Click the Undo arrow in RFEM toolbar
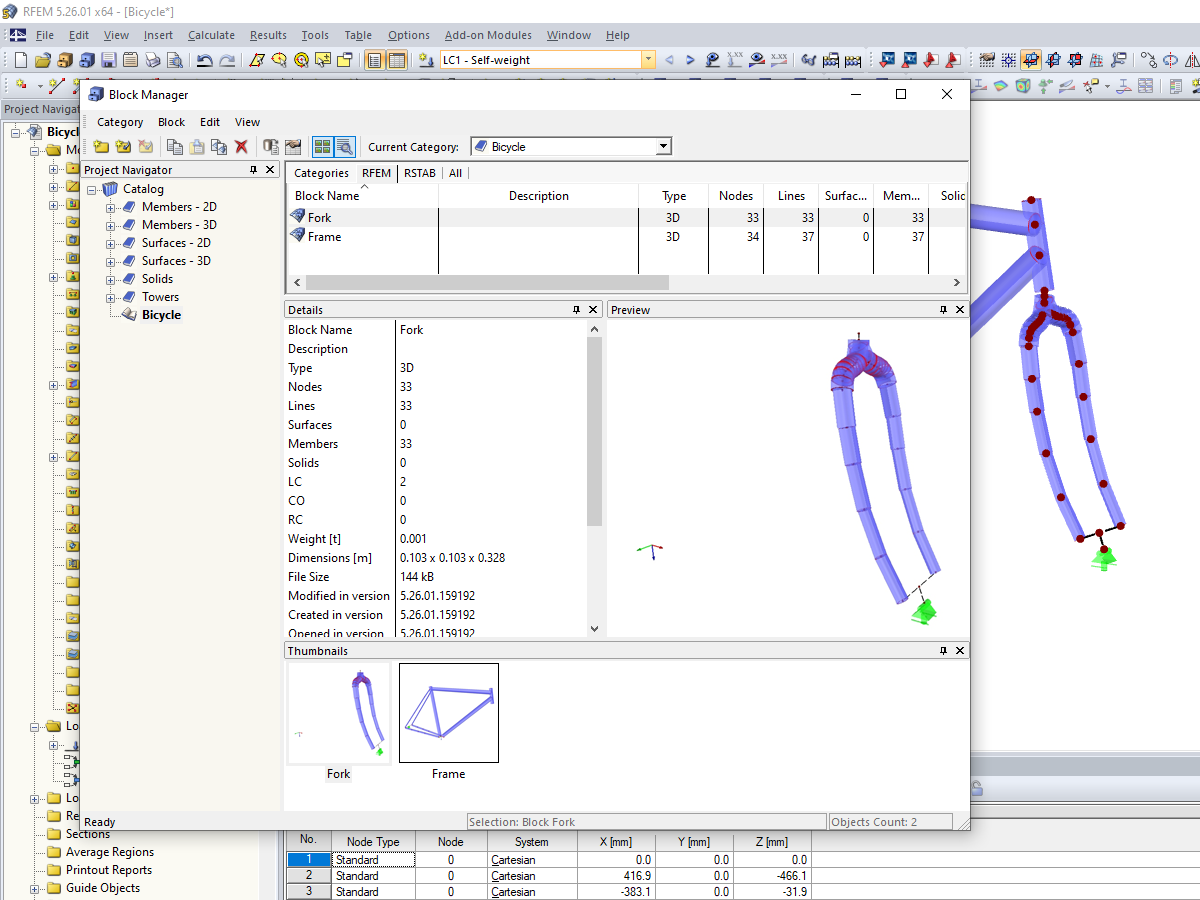This screenshot has width=1200, height=900. click(x=205, y=60)
